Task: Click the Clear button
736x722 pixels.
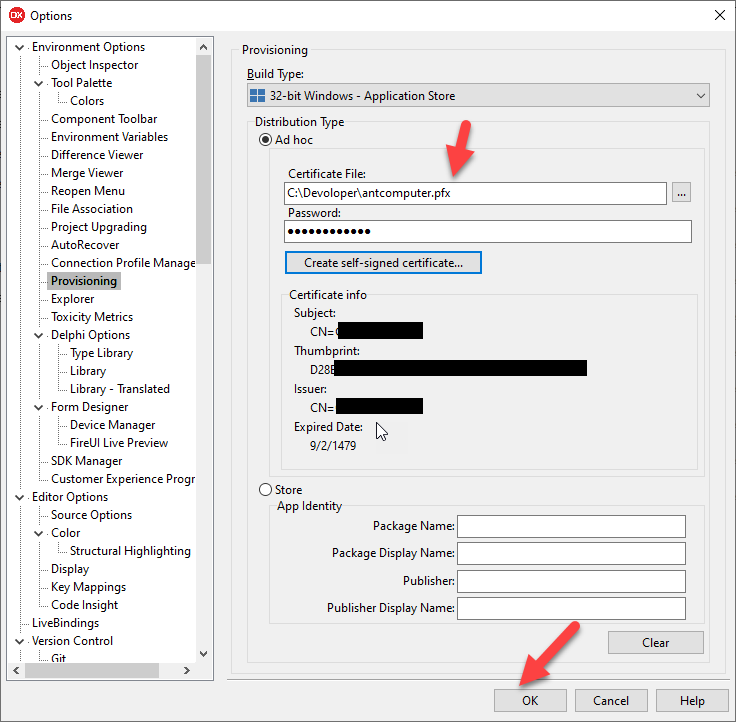Action: click(655, 643)
